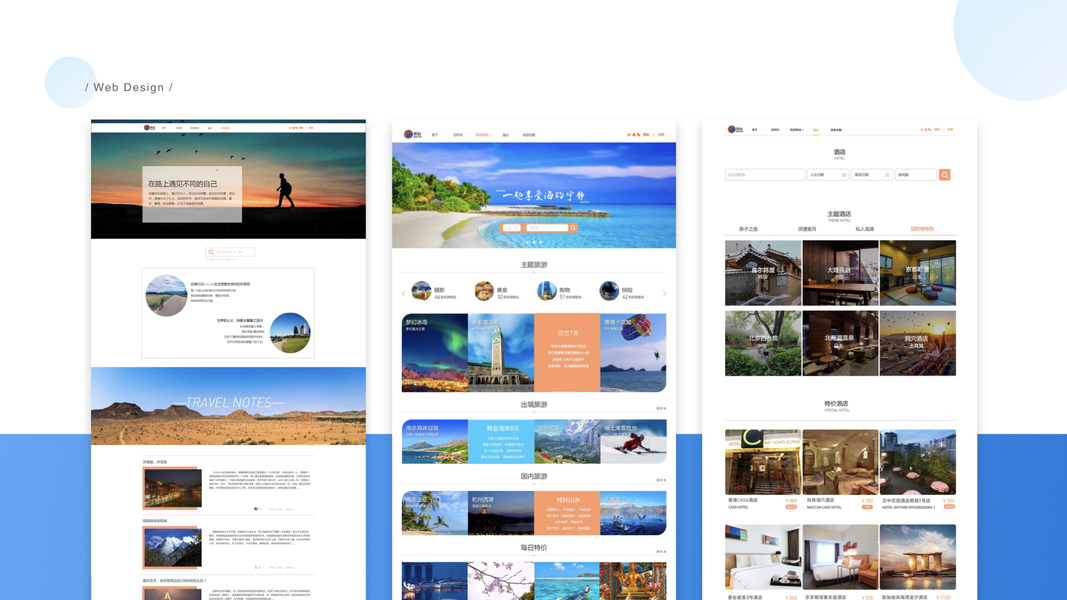This screenshot has width=1067, height=600.
Task: Open the orange 芬兰7天 tile
Action: (568, 352)
